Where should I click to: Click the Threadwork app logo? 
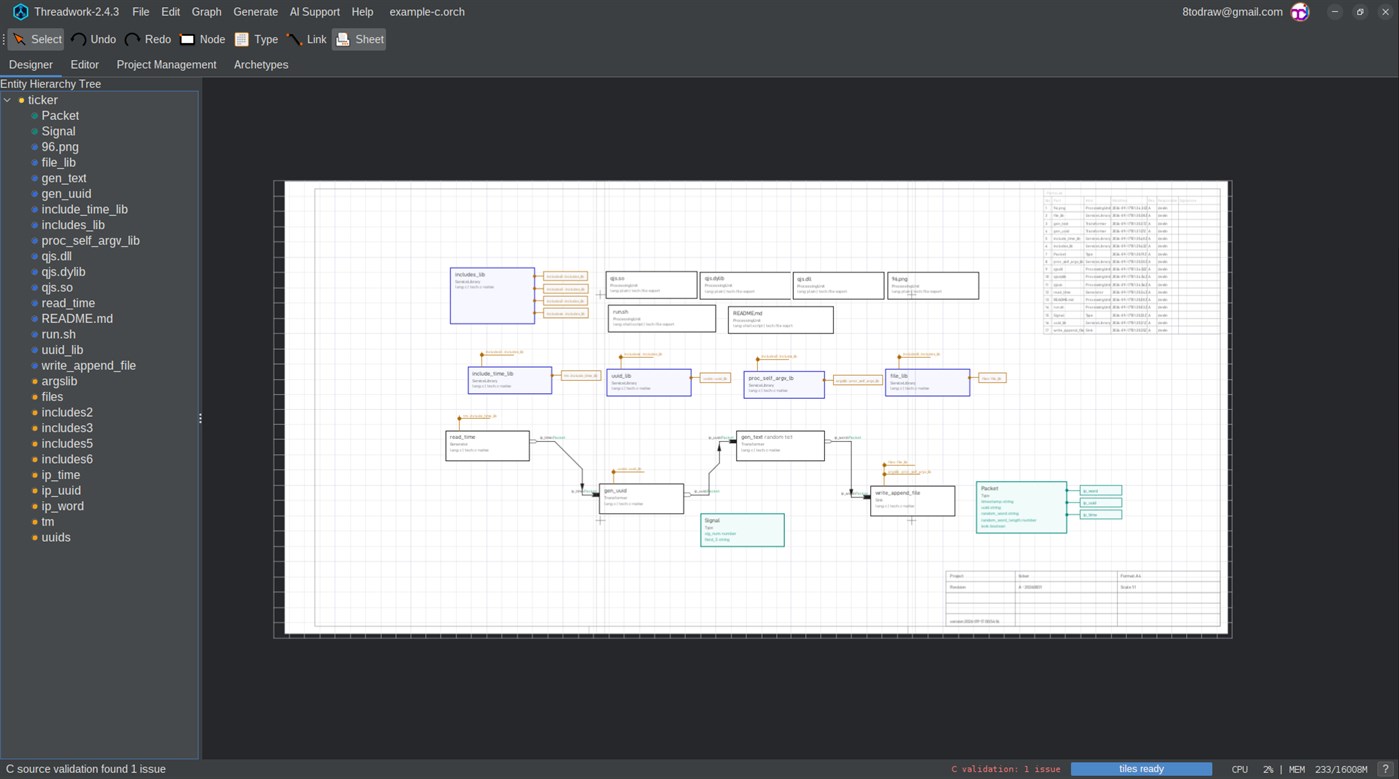20,12
